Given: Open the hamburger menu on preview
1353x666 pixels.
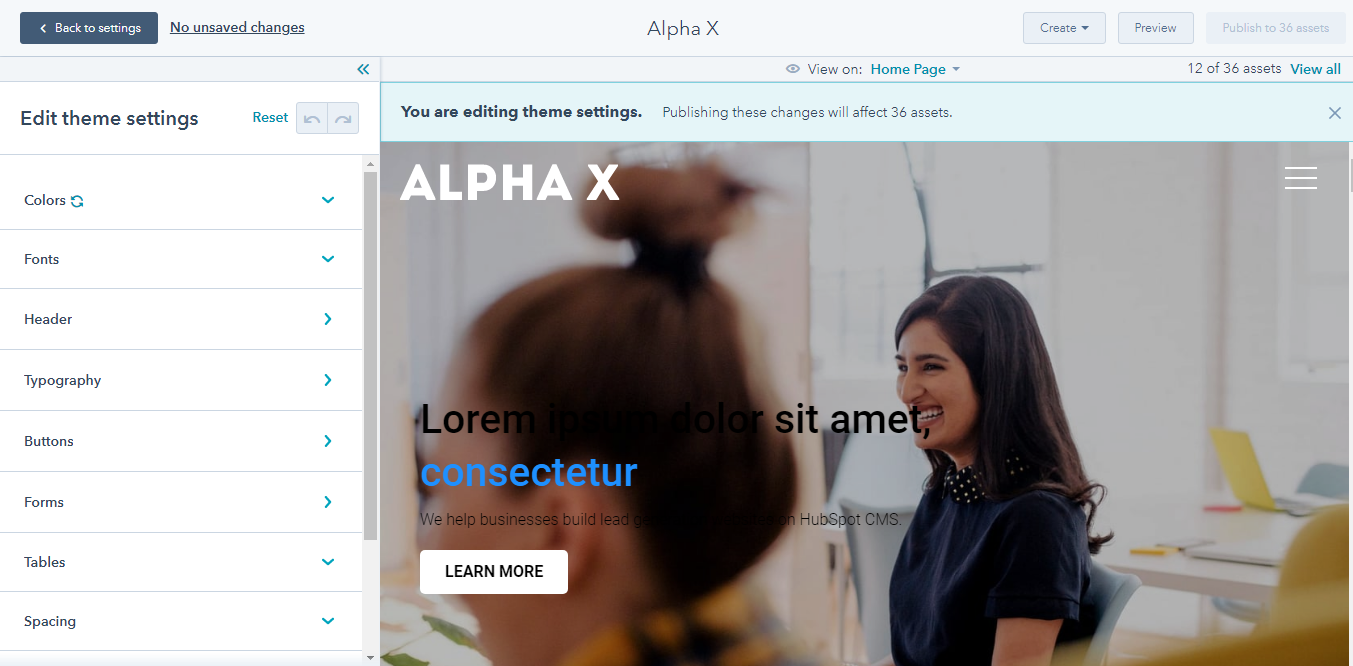Looking at the screenshot, I should (1301, 178).
